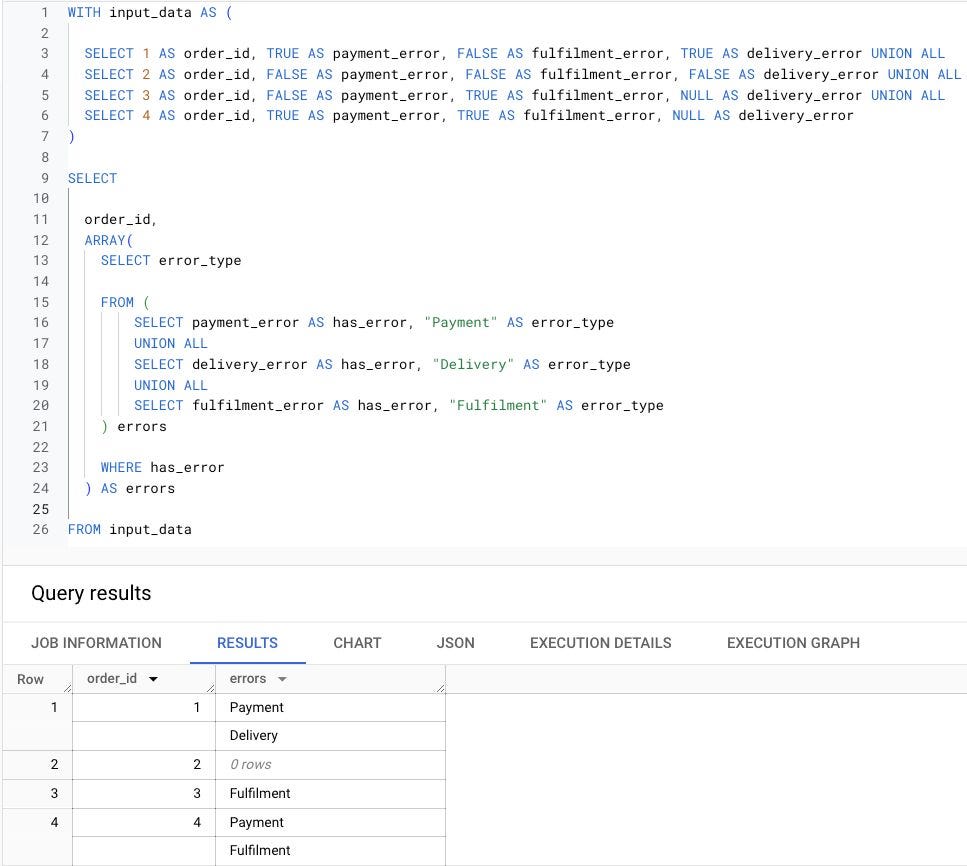Image resolution: width=967 pixels, height=866 pixels.
Task: Click the "Payment" string literal in code
Action: point(461,323)
